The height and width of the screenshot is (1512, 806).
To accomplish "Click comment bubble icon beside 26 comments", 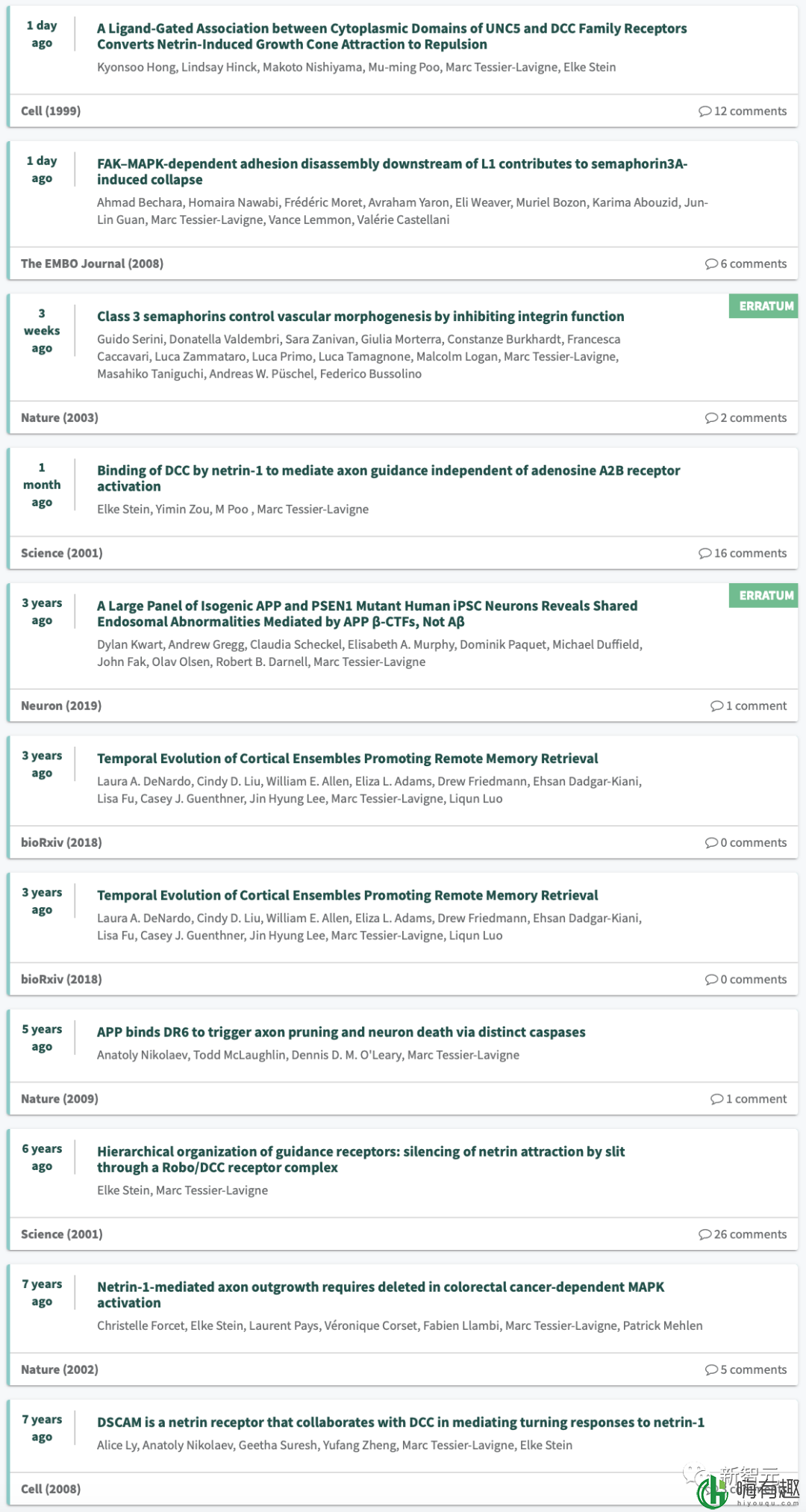I will pyautogui.click(x=705, y=1234).
